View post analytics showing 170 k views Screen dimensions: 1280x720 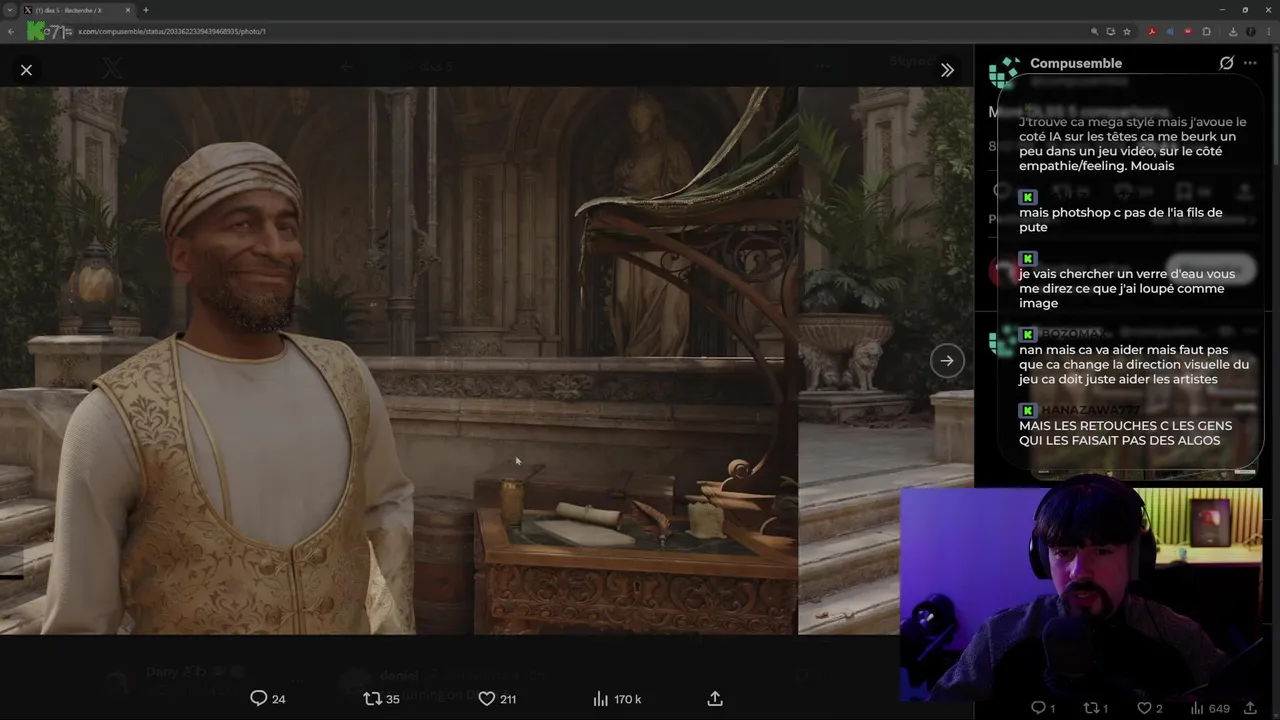[x=617, y=699]
